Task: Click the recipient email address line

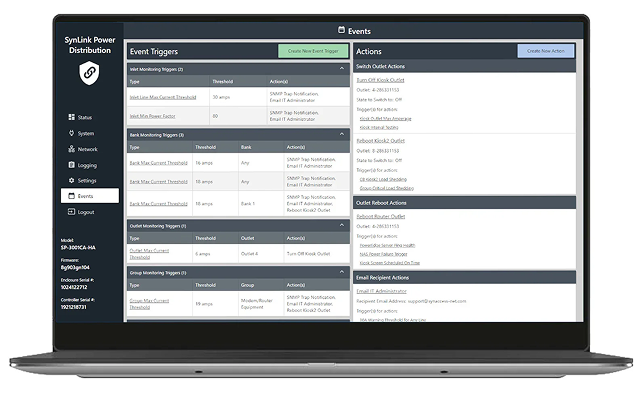Action: point(411,302)
